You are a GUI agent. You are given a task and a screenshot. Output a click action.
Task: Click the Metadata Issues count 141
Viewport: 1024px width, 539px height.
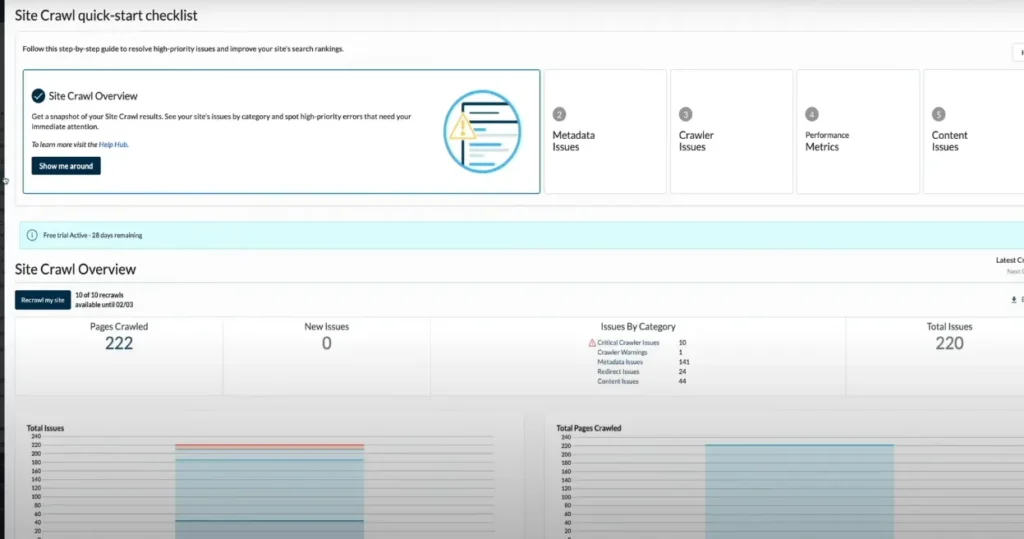click(684, 362)
